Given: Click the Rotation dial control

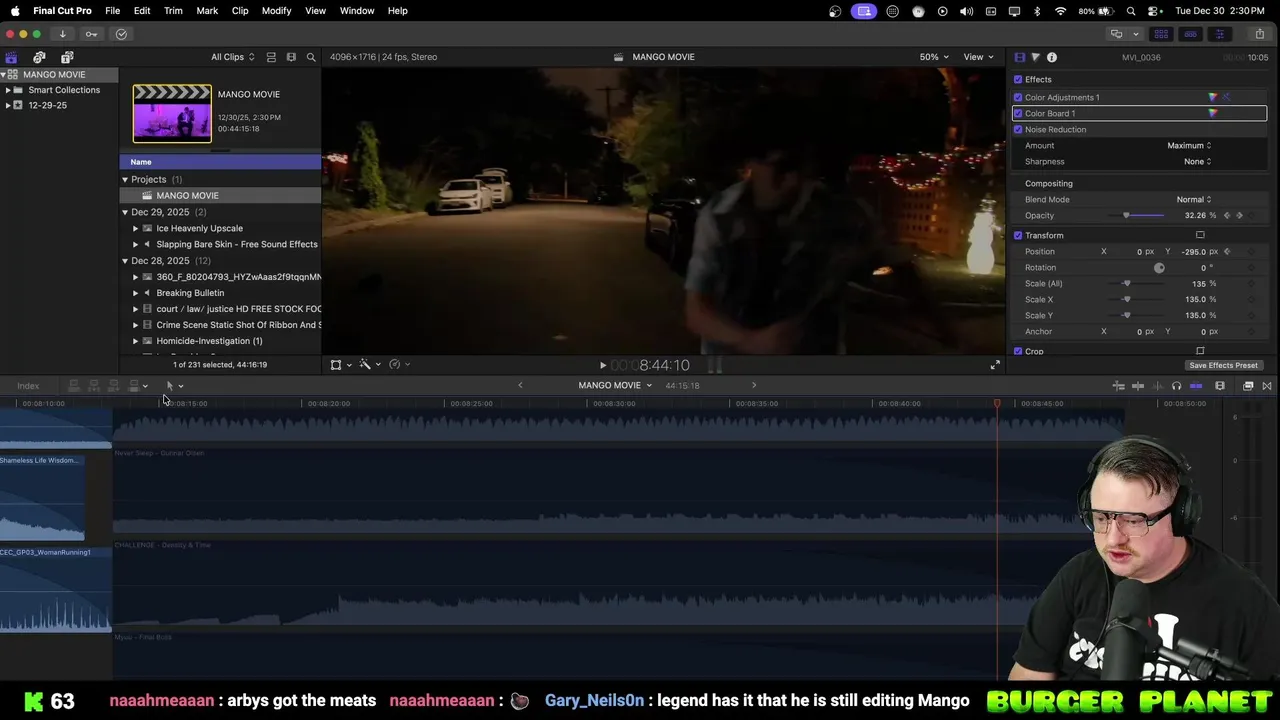Looking at the screenshot, I should click(x=1159, y=267).
